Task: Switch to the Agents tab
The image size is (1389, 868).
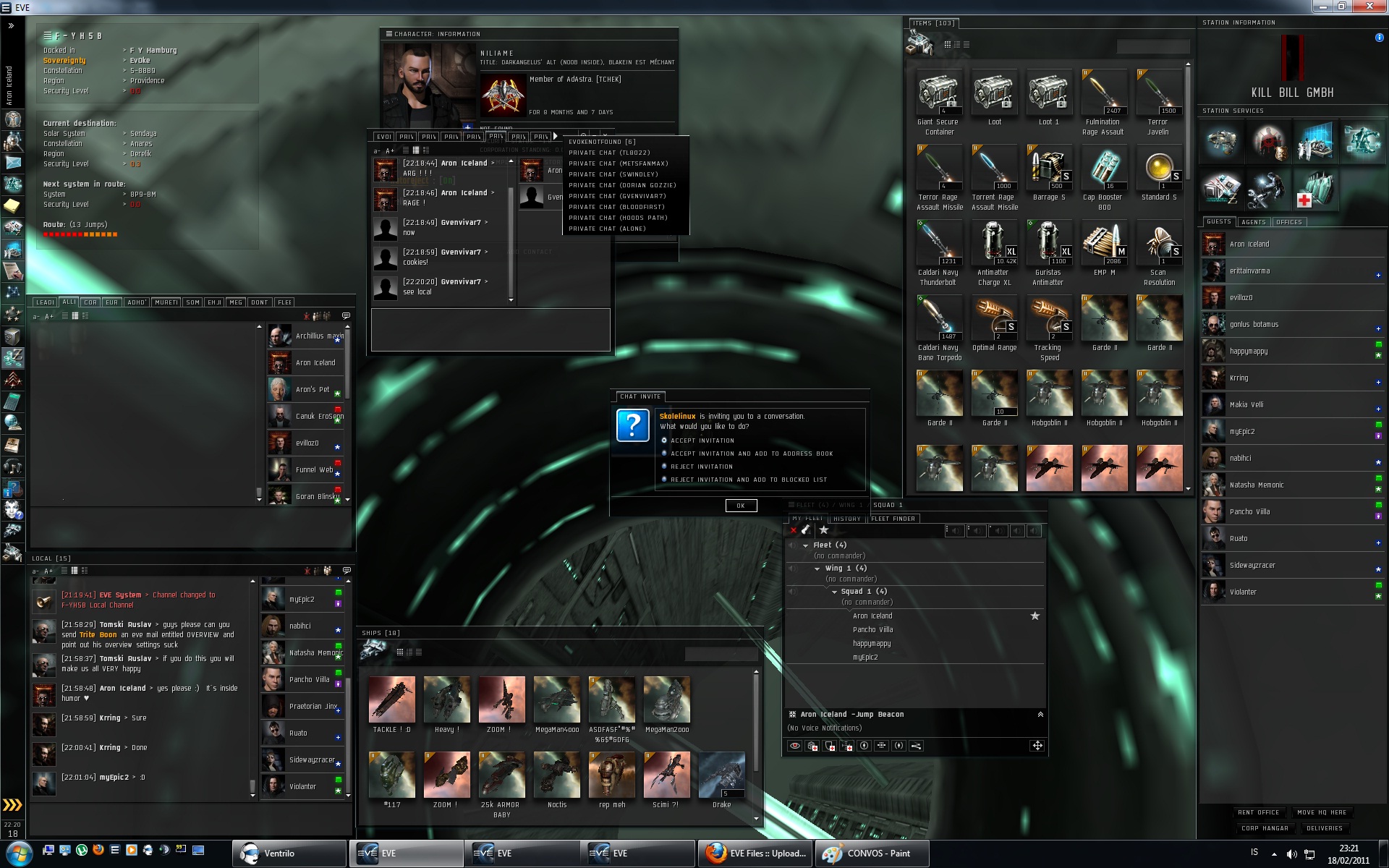Action: coord(1253,222)
